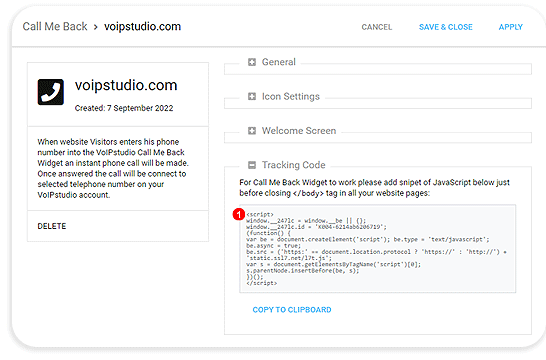Collapse the Tracking Code minus icon
The width and height of the screenshot is (546, 360).
point(252,165)
